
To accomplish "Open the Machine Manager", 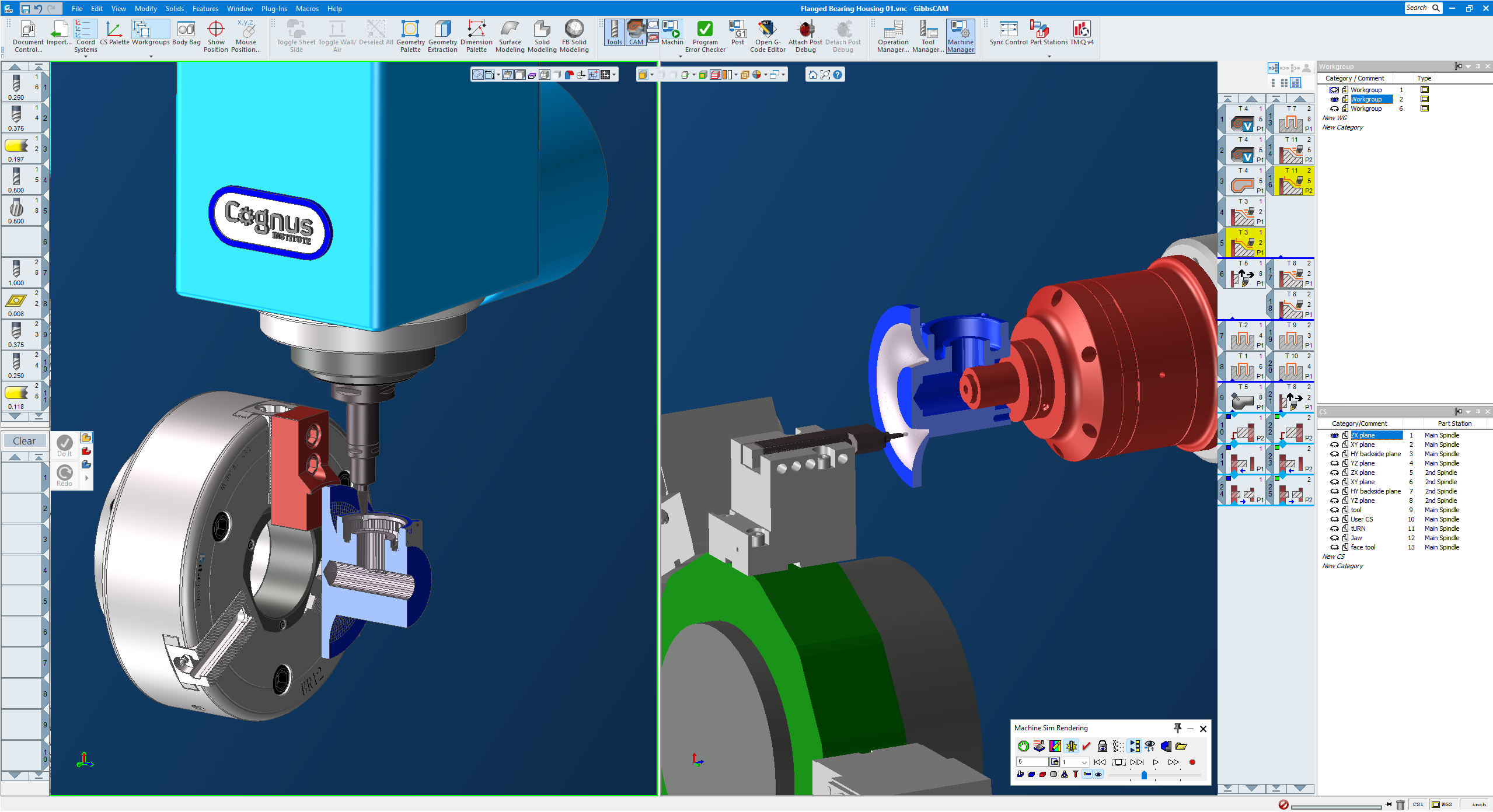I will click(x=960, y=36).
